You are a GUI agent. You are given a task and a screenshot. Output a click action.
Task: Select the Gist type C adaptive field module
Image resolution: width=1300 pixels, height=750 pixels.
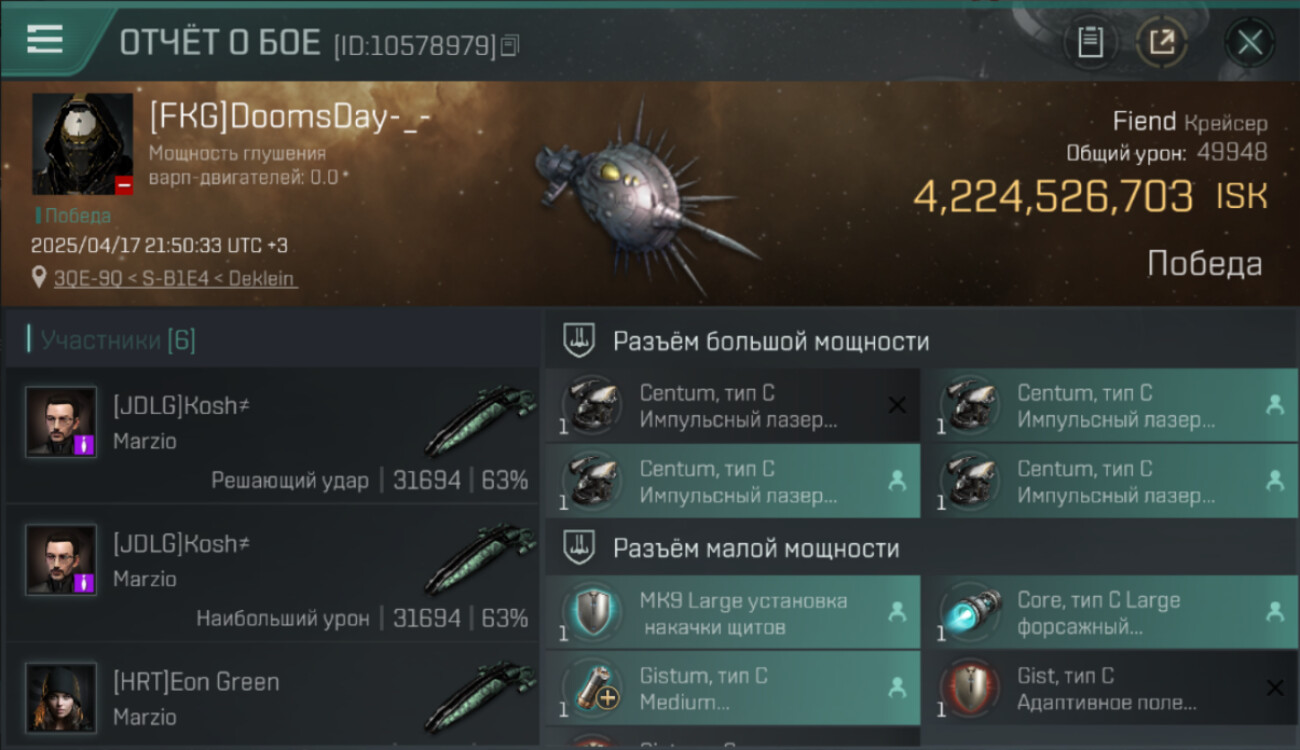[1110, 687]
